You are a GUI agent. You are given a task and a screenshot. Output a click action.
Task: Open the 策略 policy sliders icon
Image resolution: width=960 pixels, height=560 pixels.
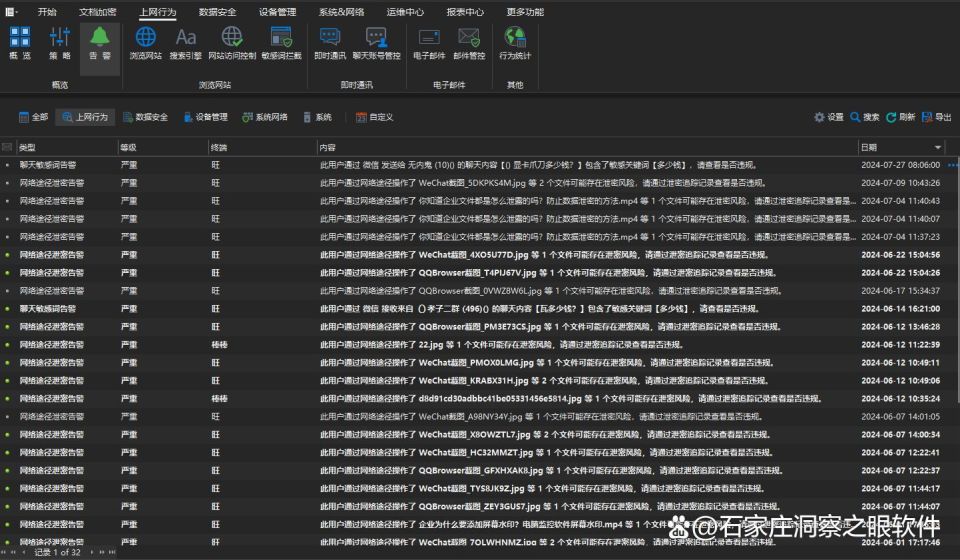click(60, 43)
